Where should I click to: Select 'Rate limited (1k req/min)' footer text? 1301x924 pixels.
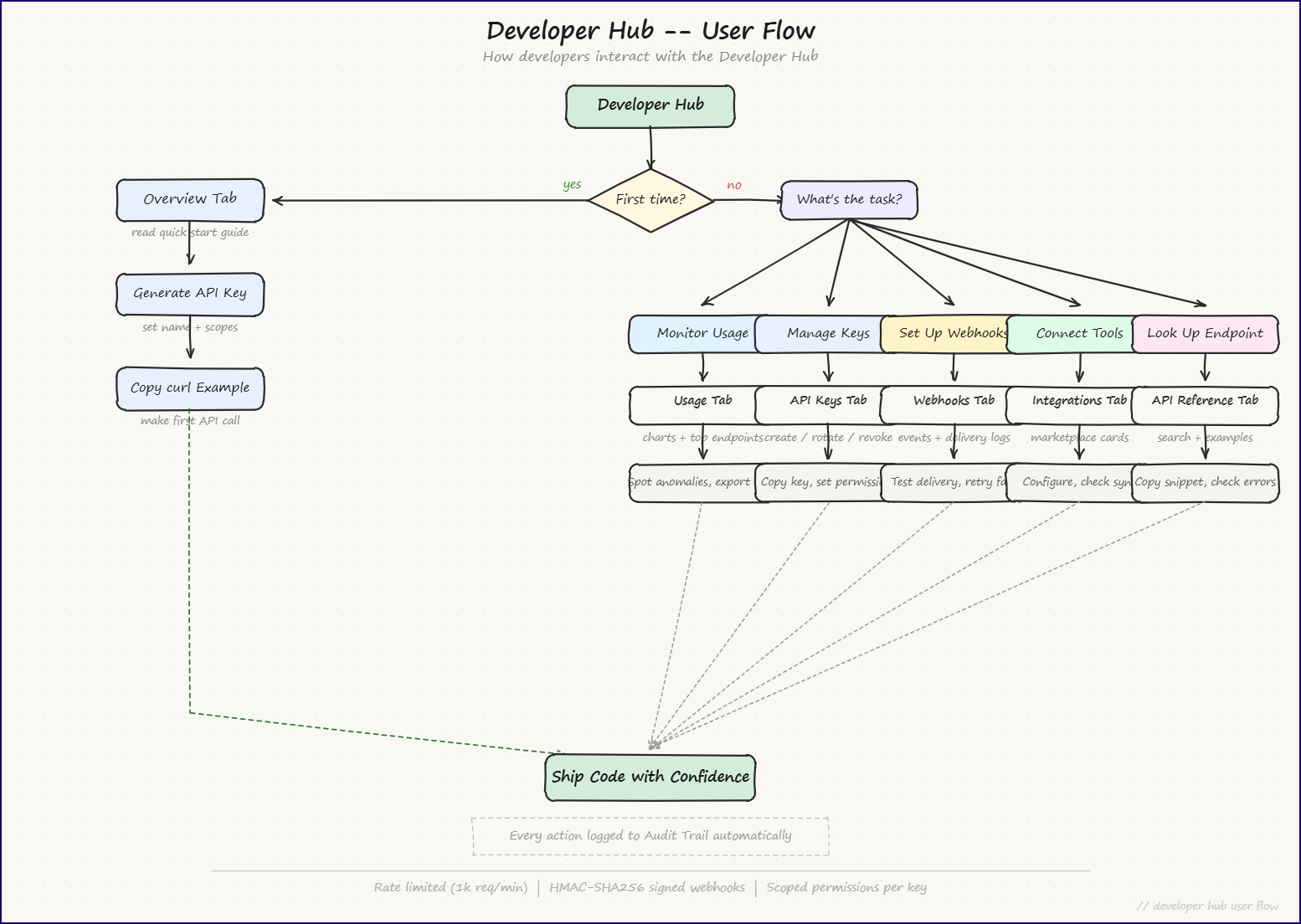[450, 888]
